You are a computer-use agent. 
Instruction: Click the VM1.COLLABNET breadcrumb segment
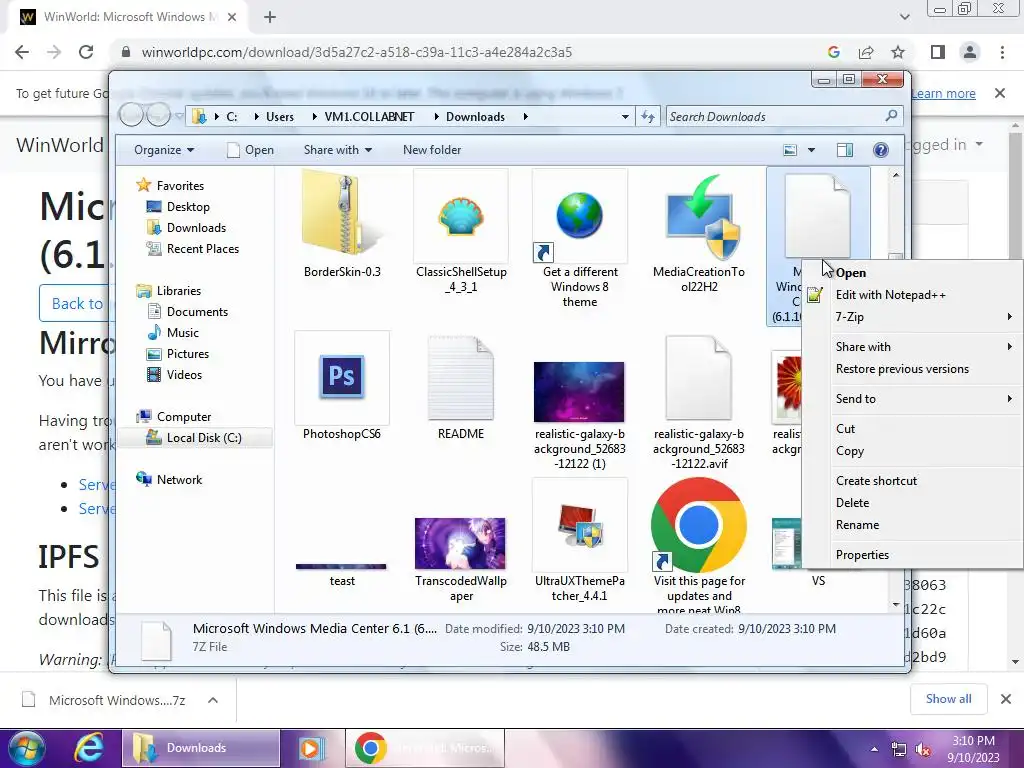pyautogui.click(x=369, y=117)
